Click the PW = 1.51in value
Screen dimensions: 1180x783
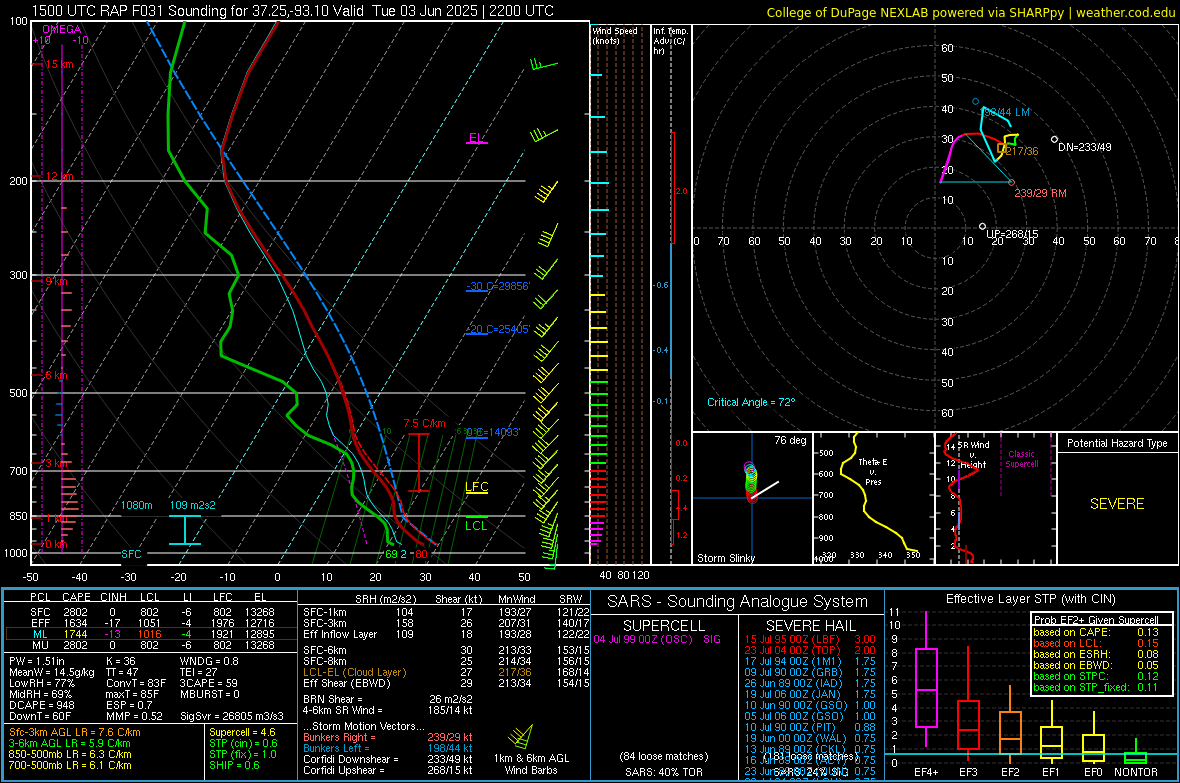(37, 661)
